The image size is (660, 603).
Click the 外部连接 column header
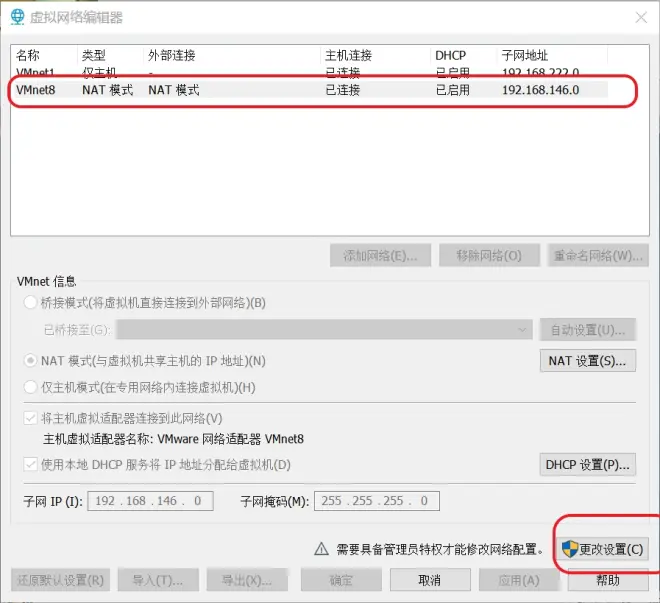172,55
